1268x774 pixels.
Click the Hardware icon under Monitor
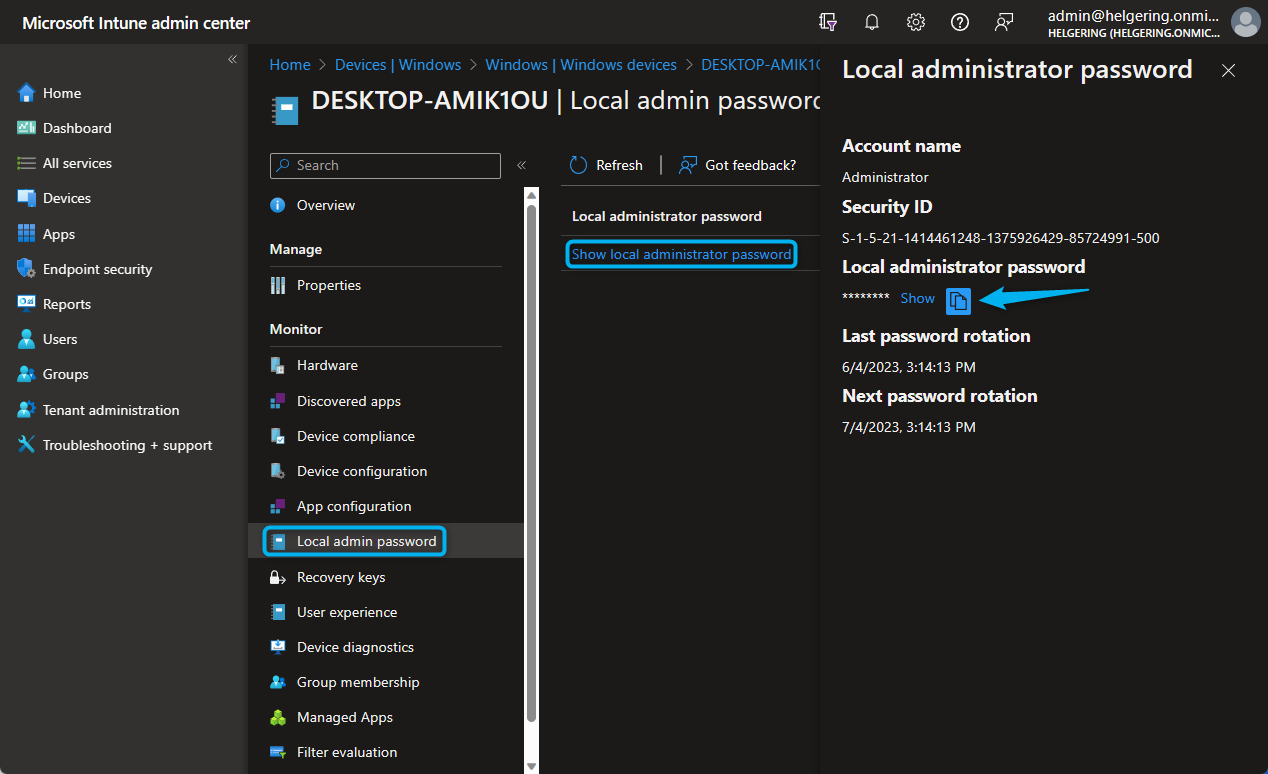pyautogui.click(x=278, y=365)
